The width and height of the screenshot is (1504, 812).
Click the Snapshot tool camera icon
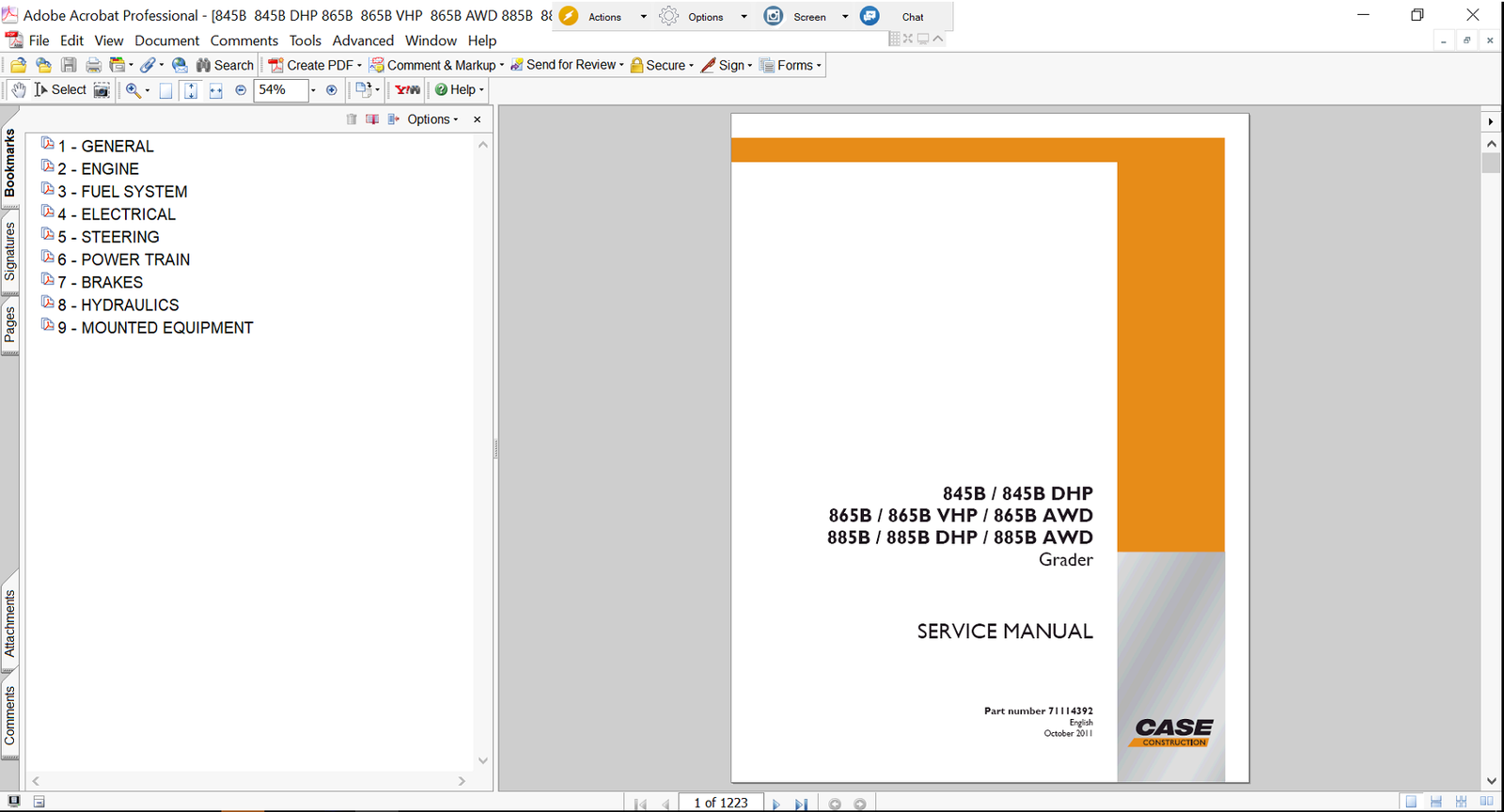[x=102, y=90]
